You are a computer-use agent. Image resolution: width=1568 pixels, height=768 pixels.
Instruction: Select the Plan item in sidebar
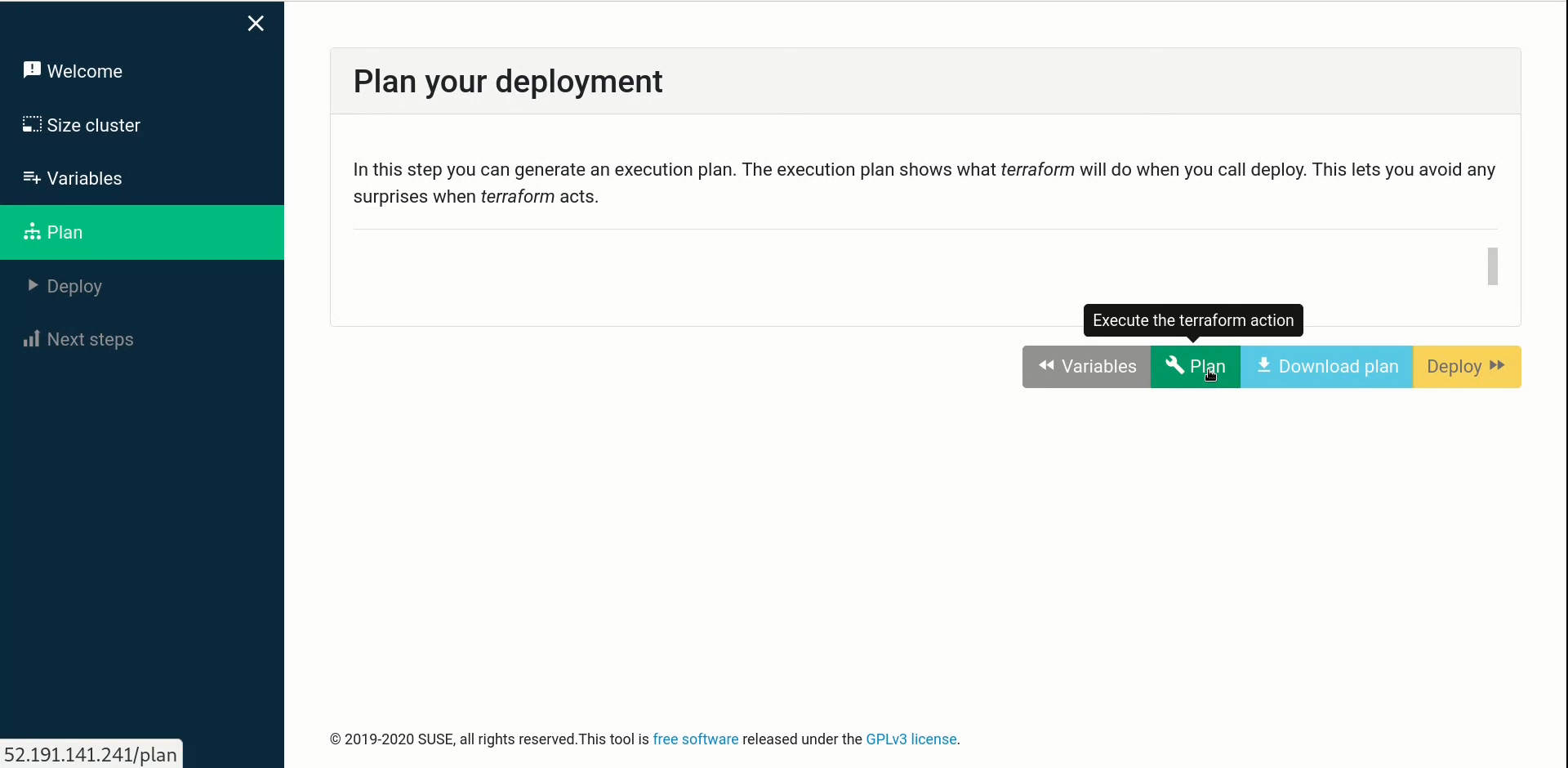(x=65, y=233)
